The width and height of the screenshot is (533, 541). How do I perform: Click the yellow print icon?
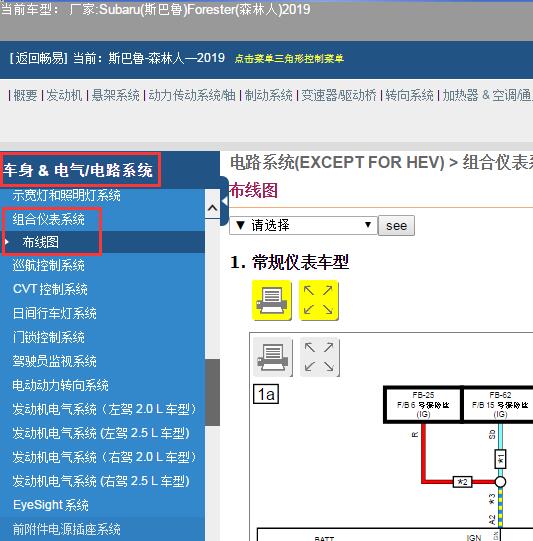(272, 301)
